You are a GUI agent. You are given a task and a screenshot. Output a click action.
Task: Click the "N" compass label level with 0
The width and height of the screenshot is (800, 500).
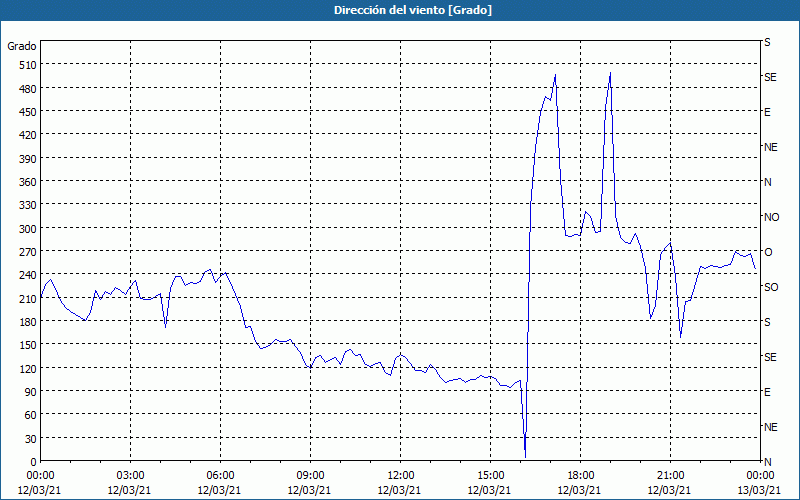pyautogui.click(x=767, y=462)
